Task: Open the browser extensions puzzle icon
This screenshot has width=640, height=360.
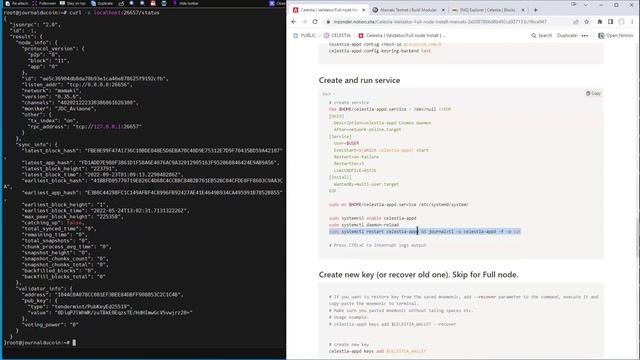Action: tap(600, 22)
